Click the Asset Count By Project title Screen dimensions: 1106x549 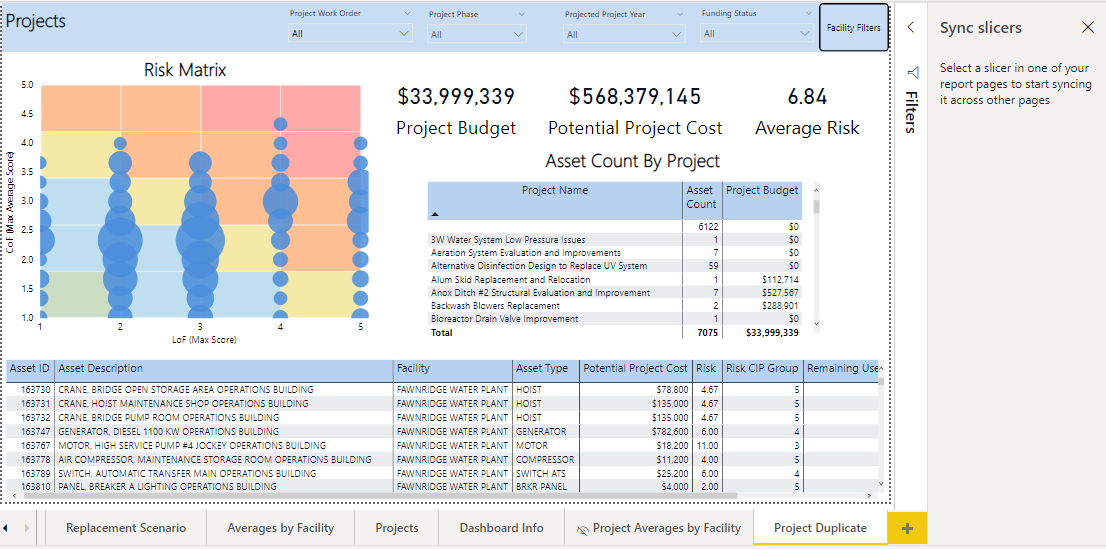633,161
